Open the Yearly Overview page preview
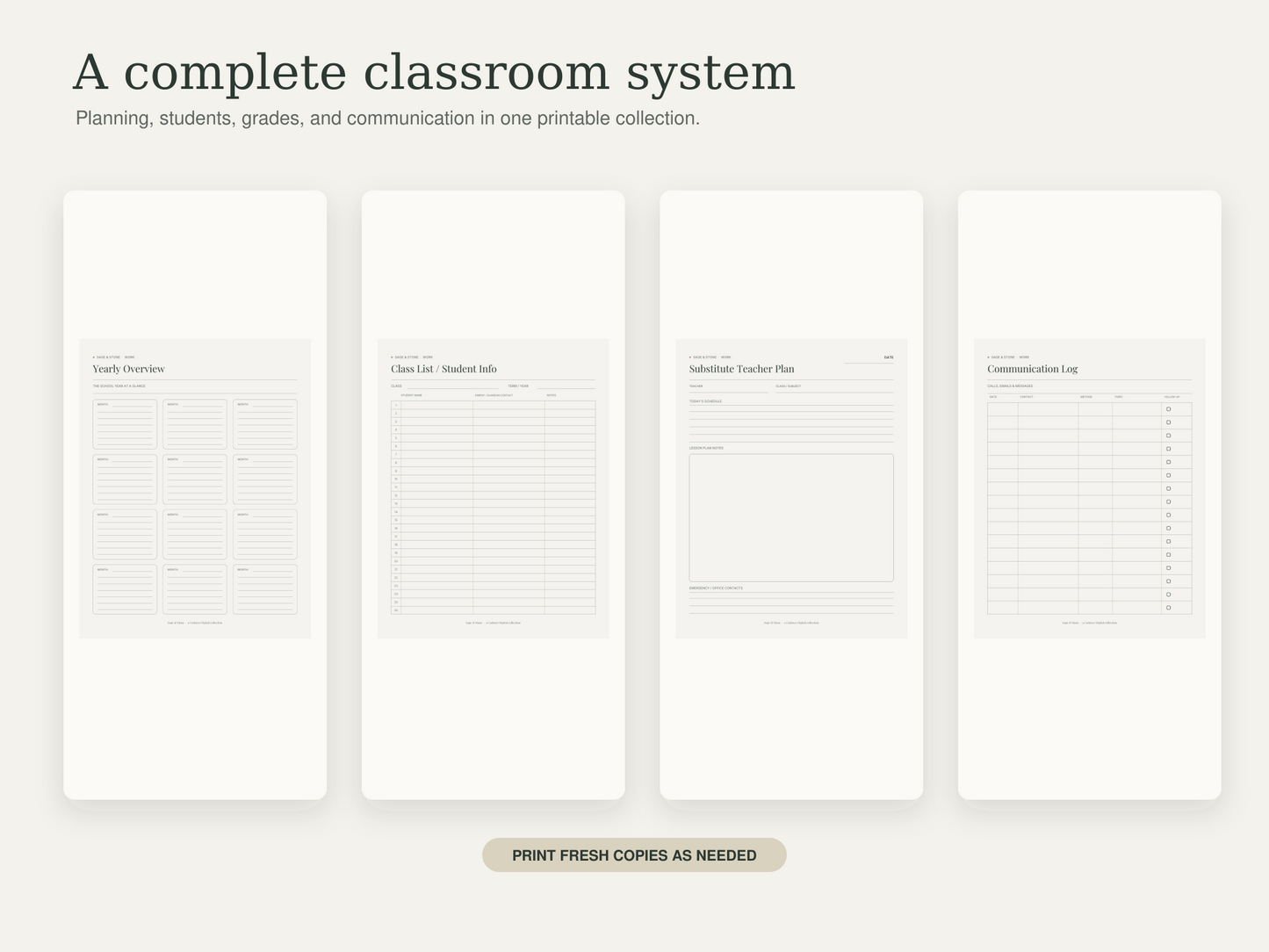 (x=195, y=488)
